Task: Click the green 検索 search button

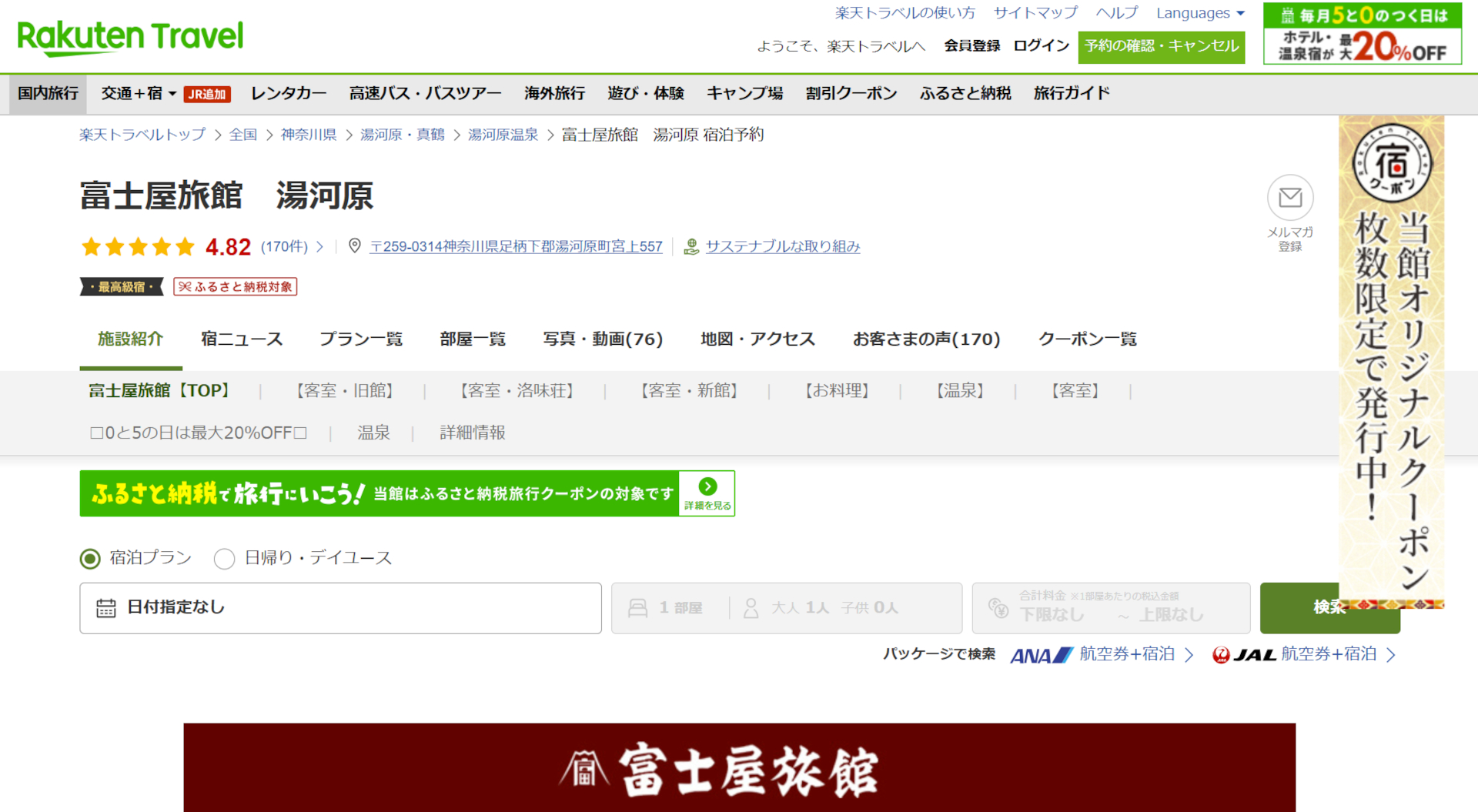Action: (1329, 608)
